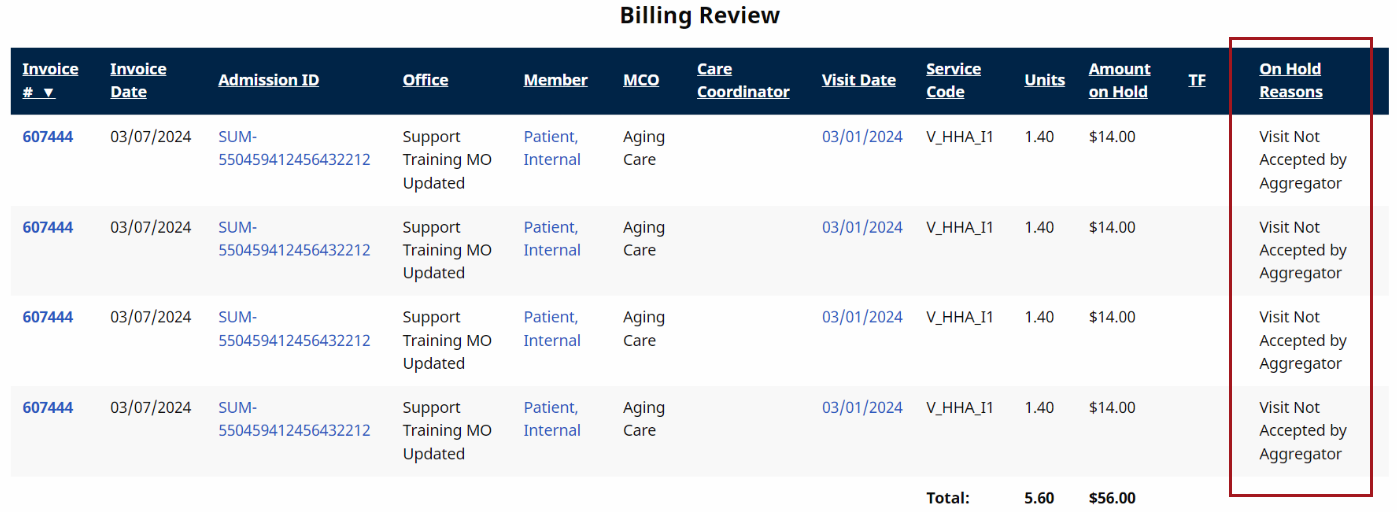This screenshot has width=1397, height=512.
Task: Open first row's 03/01/2024 visit date
Action: click(862, 137)
